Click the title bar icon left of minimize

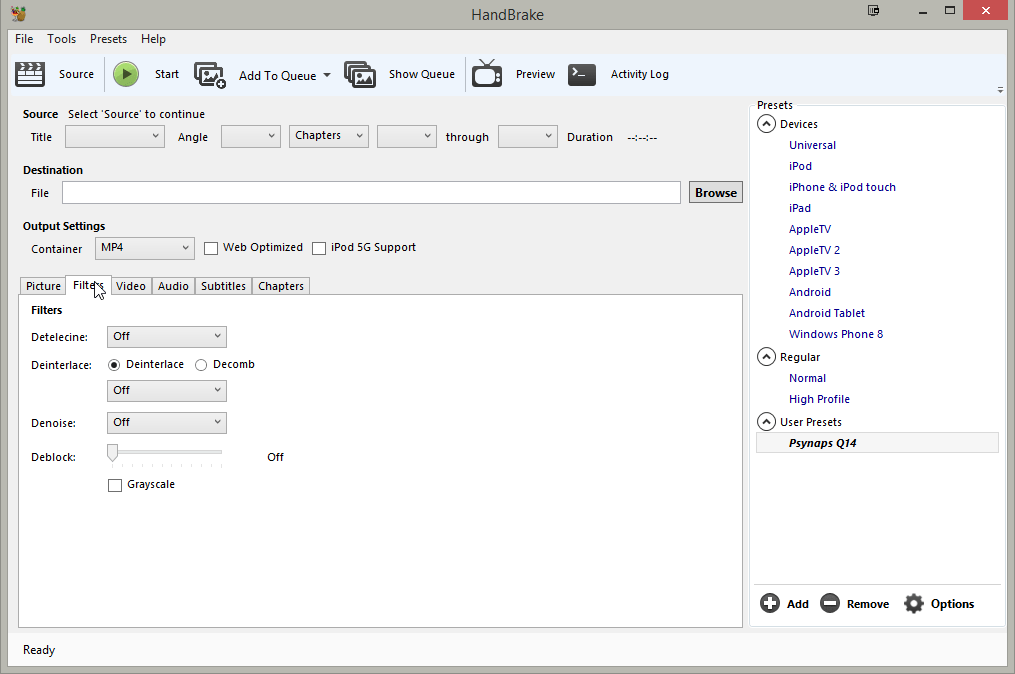coord(873,10)
